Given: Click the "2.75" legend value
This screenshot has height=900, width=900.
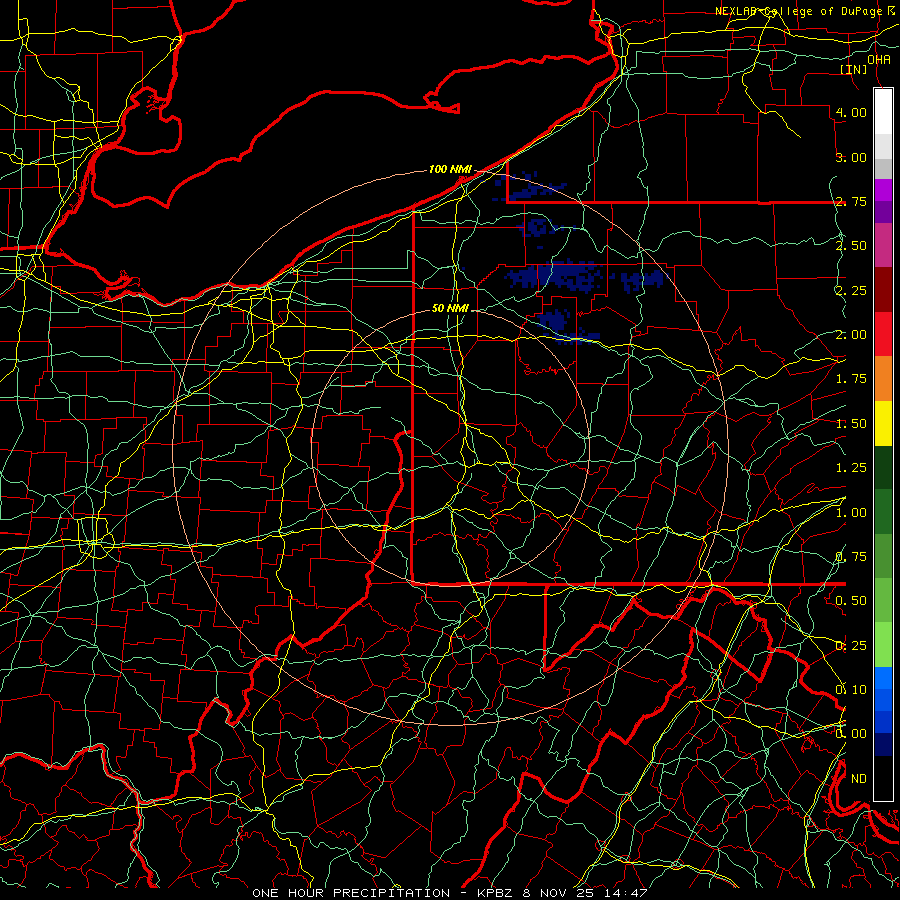Looking at the screenshot, I should tap(851, 201).
